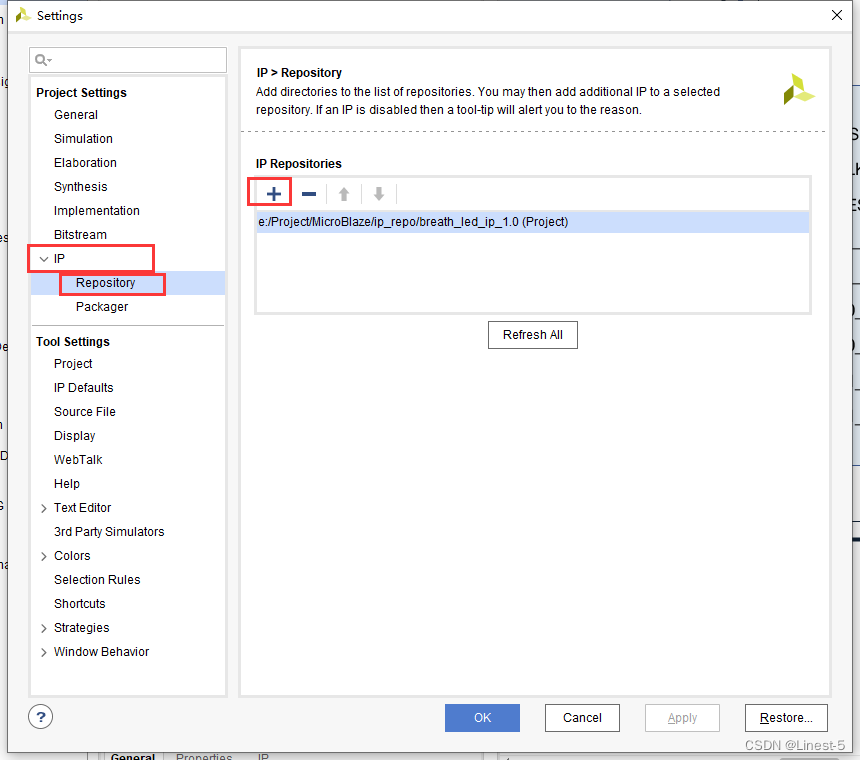Click the Restore... button
860x760 pixels.
coord(786,718)
